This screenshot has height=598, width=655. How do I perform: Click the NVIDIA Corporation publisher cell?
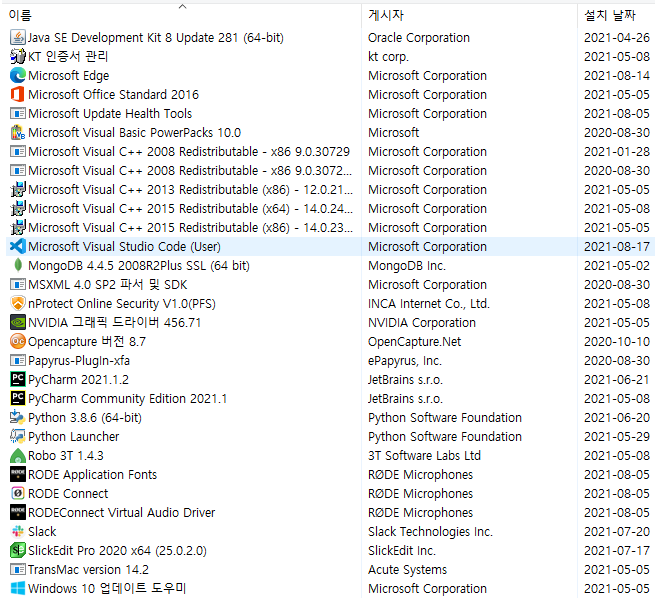[421, 322]
